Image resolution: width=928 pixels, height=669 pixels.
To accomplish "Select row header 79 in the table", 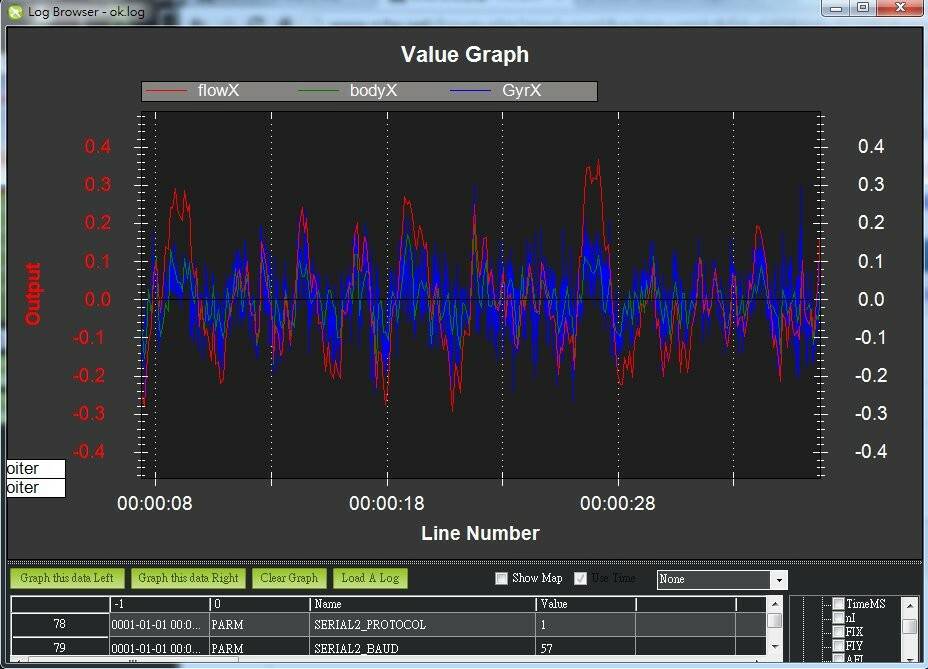I will (60, 648).
